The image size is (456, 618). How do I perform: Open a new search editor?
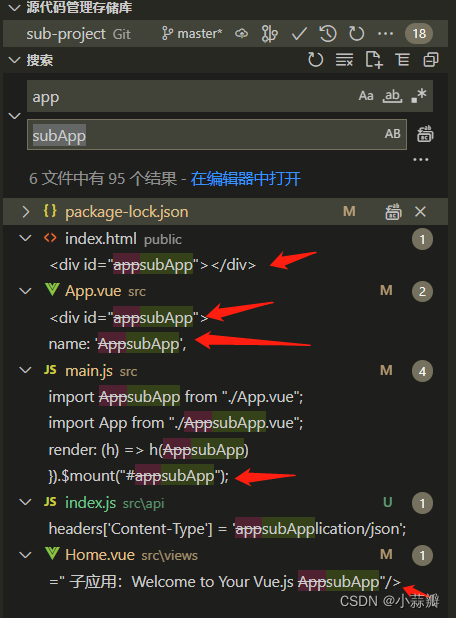pos(374,60)
